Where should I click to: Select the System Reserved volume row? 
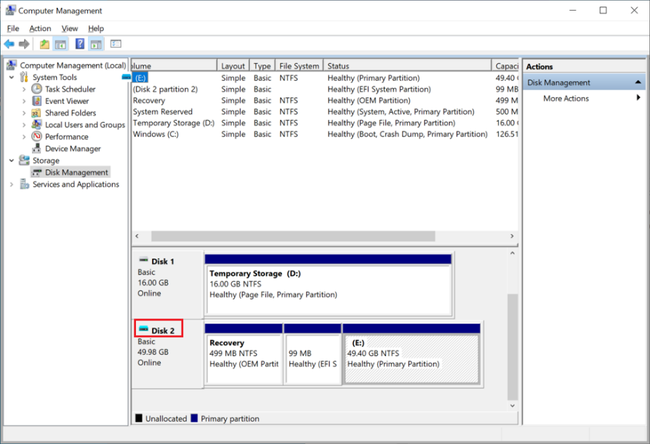[325, 112]
